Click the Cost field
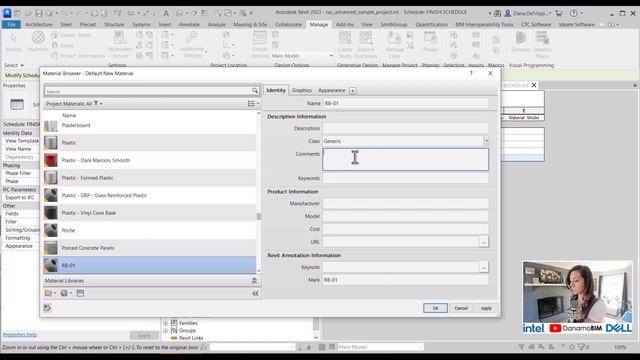This screenshot has height=360, width=640. 405,229
